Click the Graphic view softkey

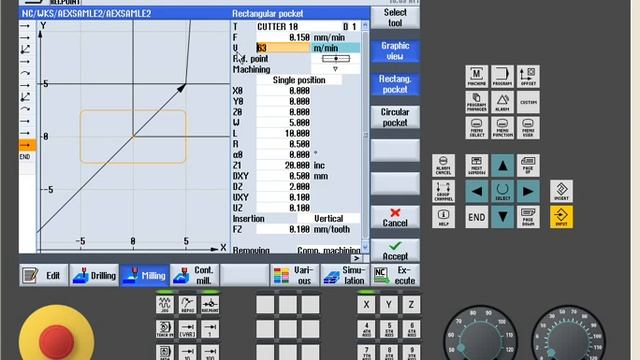pyautogui.click(x=395, y=51)
